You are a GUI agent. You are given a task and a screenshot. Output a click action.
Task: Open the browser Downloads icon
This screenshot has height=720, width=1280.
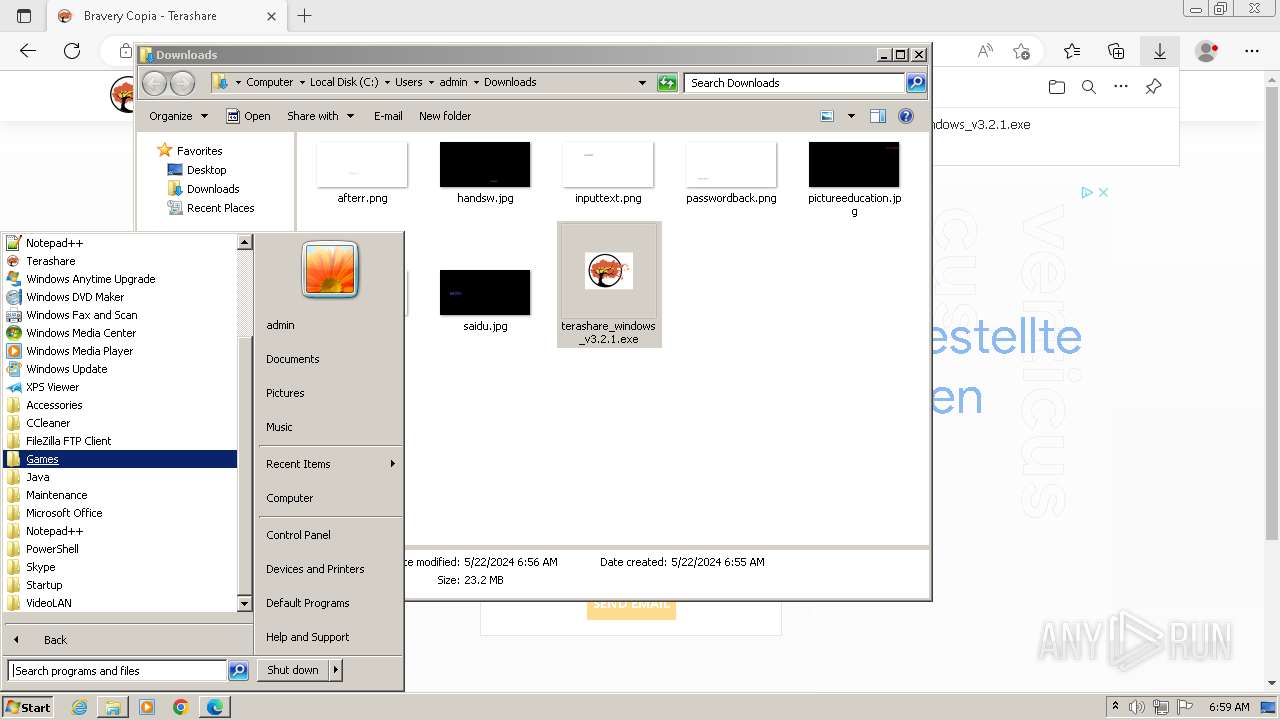click(1160, 51)
